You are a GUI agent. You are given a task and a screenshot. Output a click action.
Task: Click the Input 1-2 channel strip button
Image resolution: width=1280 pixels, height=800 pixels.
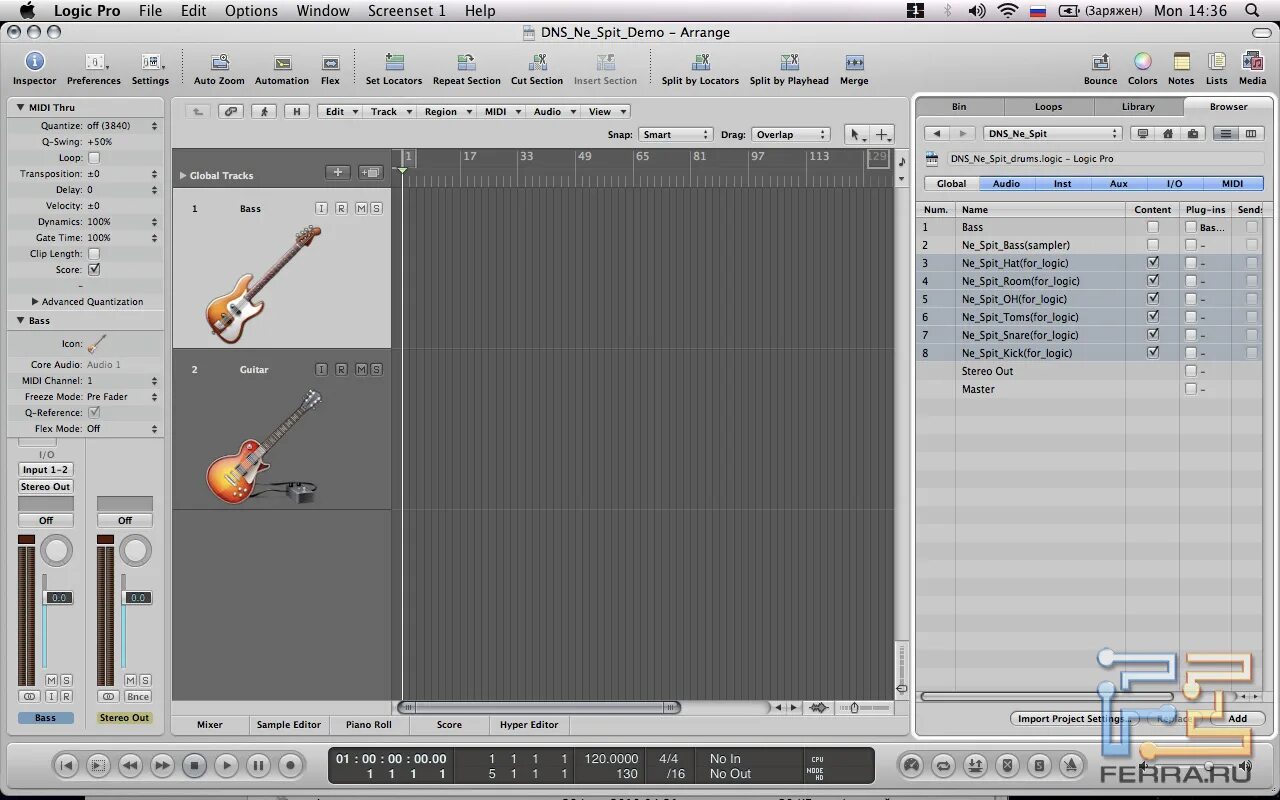46,469
